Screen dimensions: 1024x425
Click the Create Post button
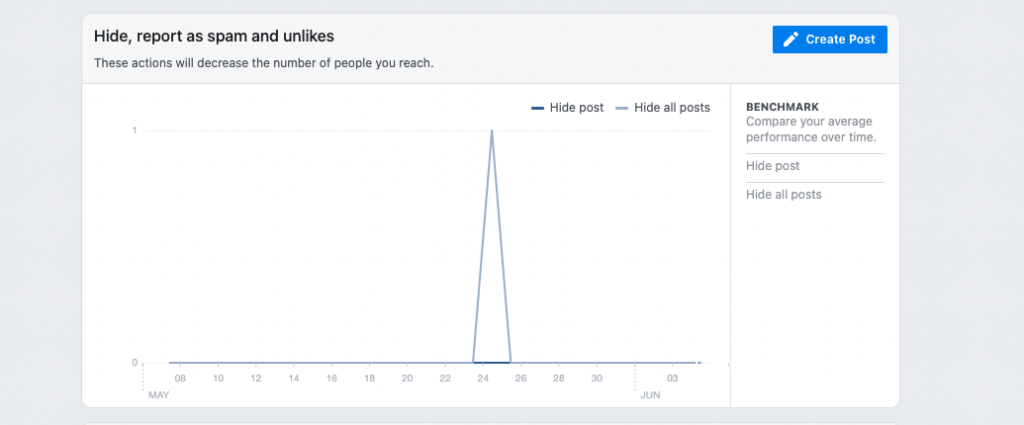point(829,39)
